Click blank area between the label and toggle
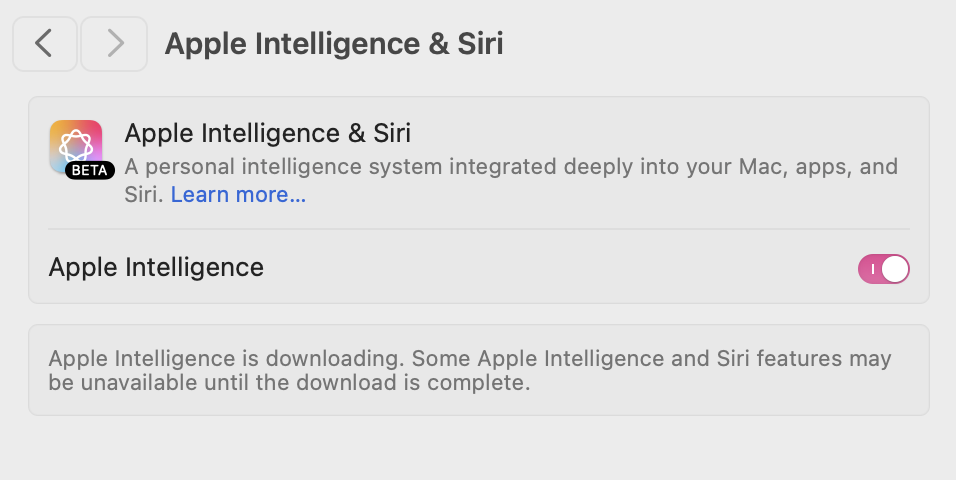 pos(560,268)
